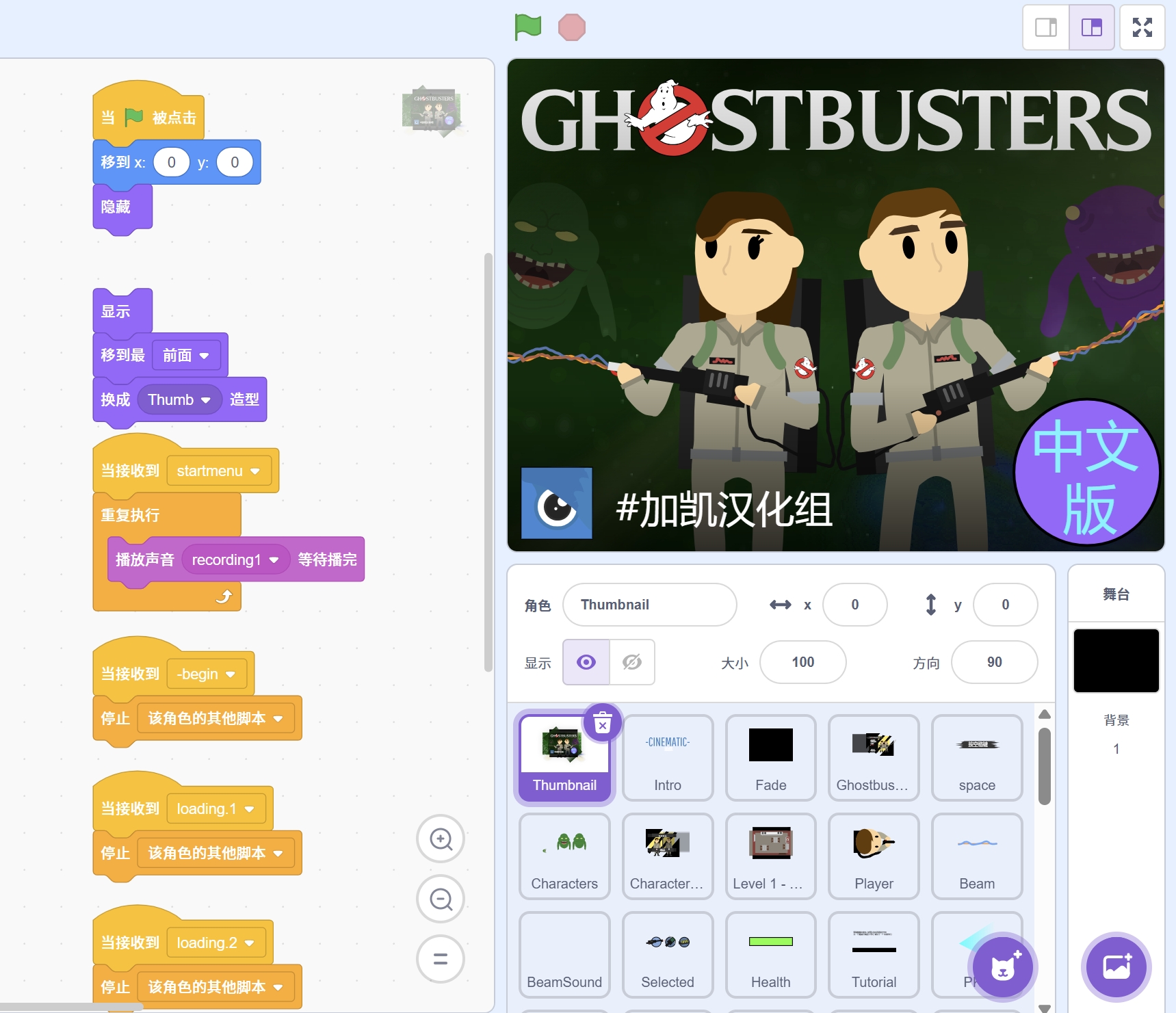Expand the startmenu broadcast dropdown
This screenshot has width=1176, height=1013.
[255, 471]
